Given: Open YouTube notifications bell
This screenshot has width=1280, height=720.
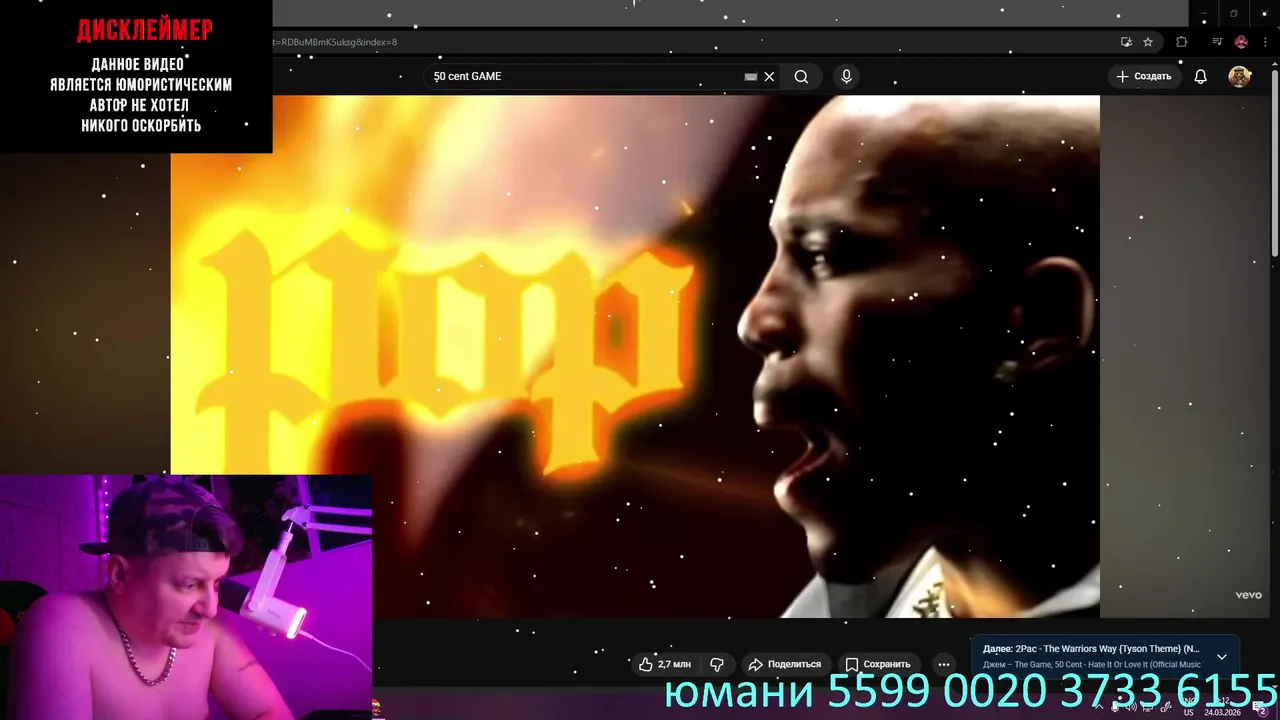Looking at the screenshot, I should tap(1201, 77).
